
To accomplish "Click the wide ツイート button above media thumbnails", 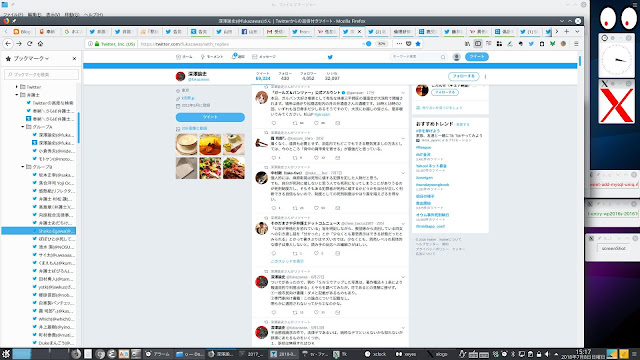I will click(x=210, y=117).
